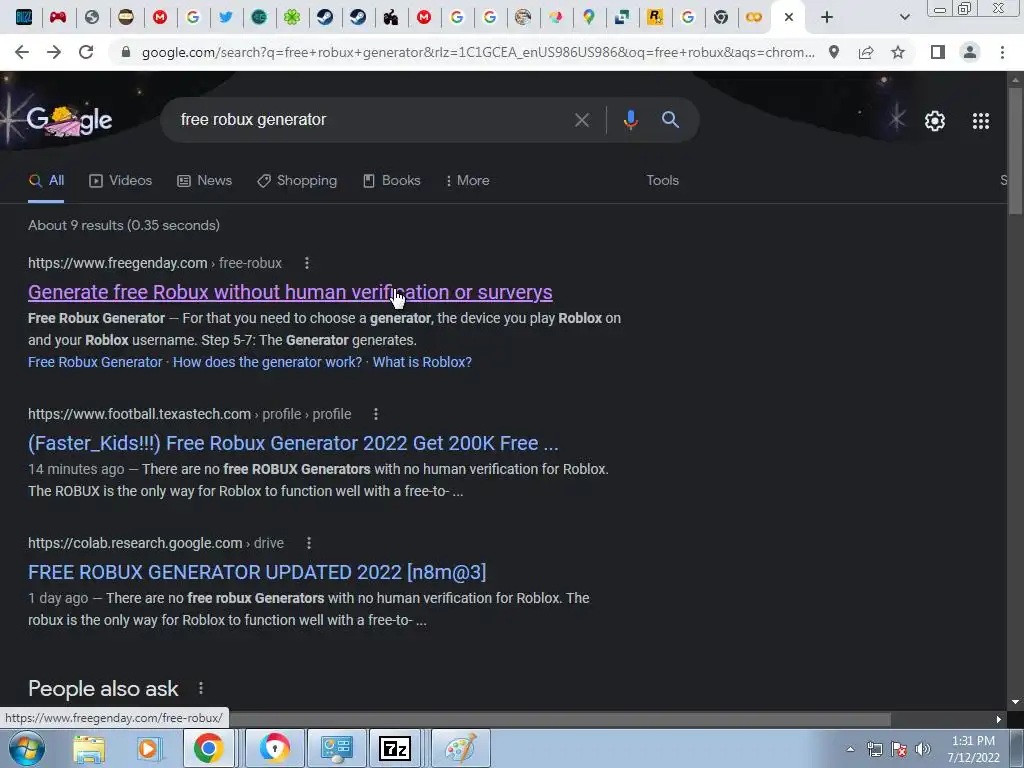Bookmark this page with star icon
Viewport: 1024px width, 768px height.
click(898, 52)
